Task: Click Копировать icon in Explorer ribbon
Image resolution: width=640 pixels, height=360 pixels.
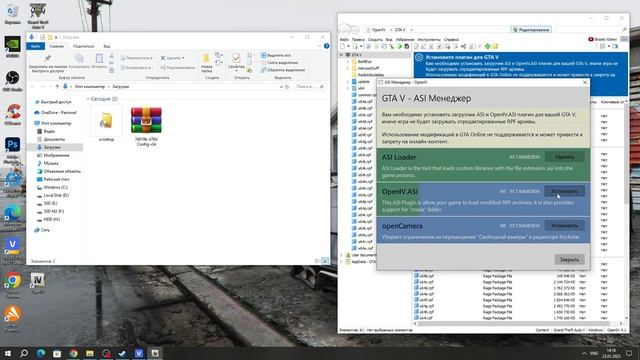Action: click(79, 58)
